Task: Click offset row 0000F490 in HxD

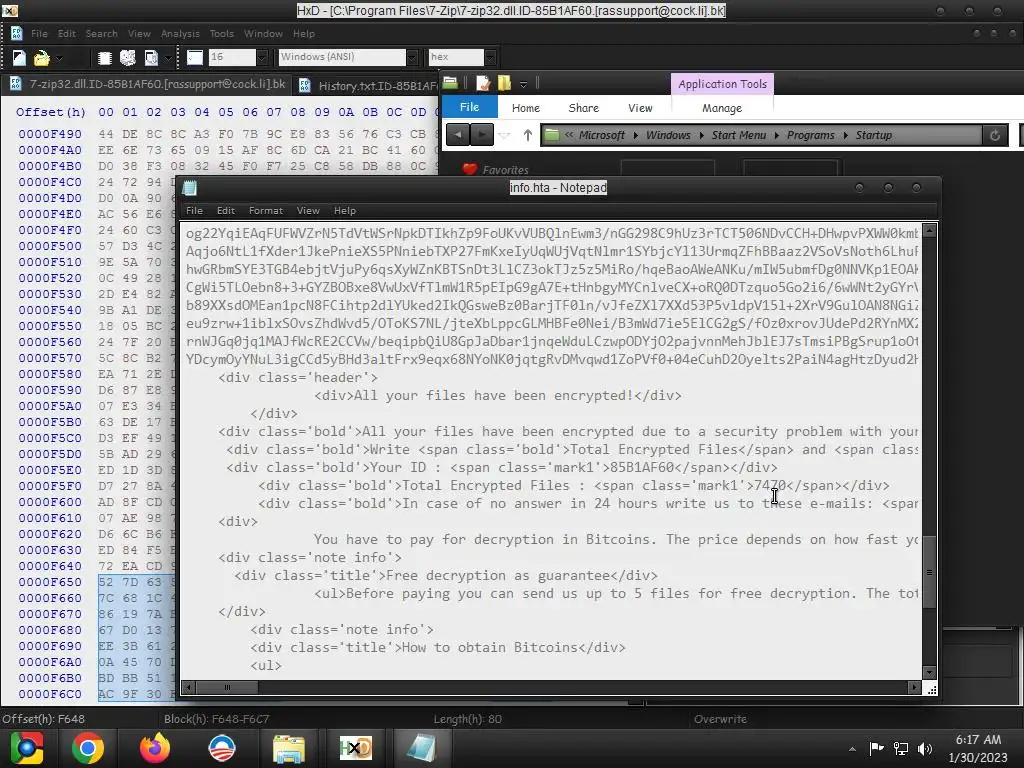Action: pyautogui.click(x=50, y=134)
